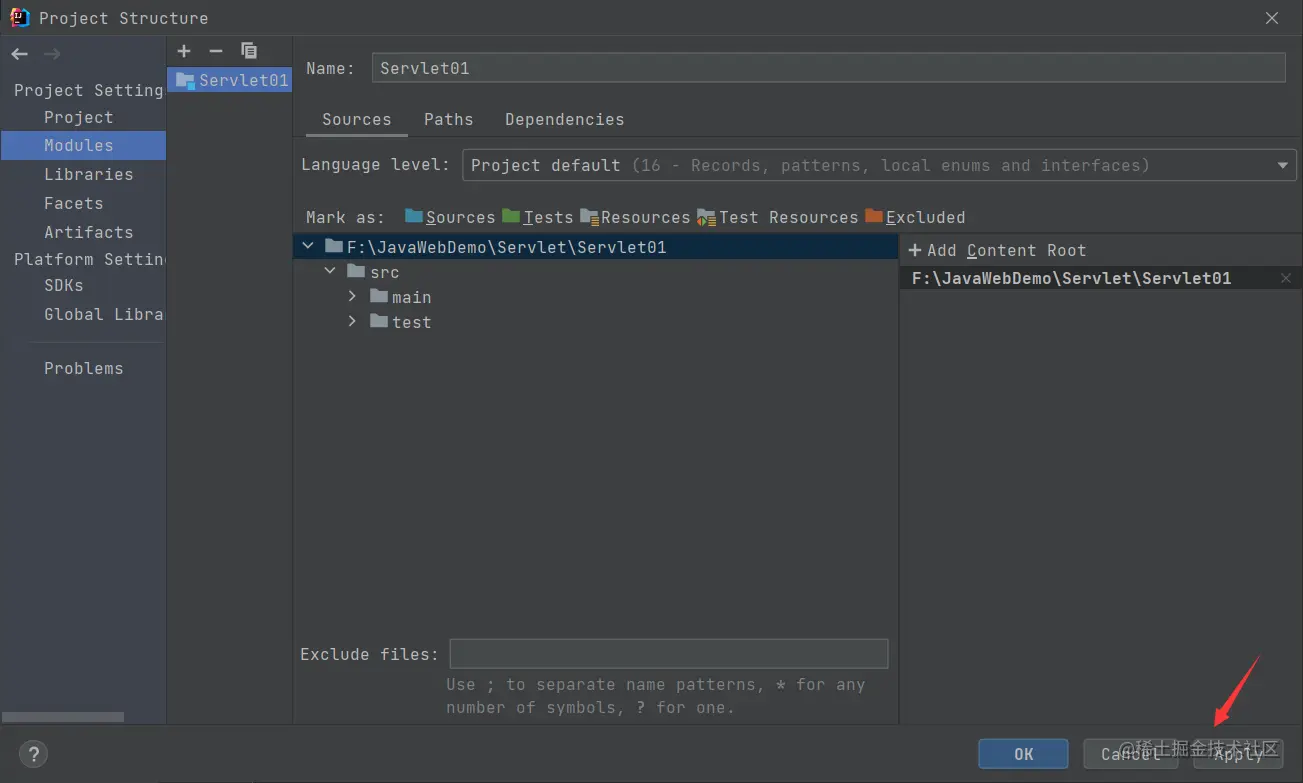This screenshot has width=1303, height=783.
Task: Mark folder as Test Resources
Action: click(x=778, y=217)
